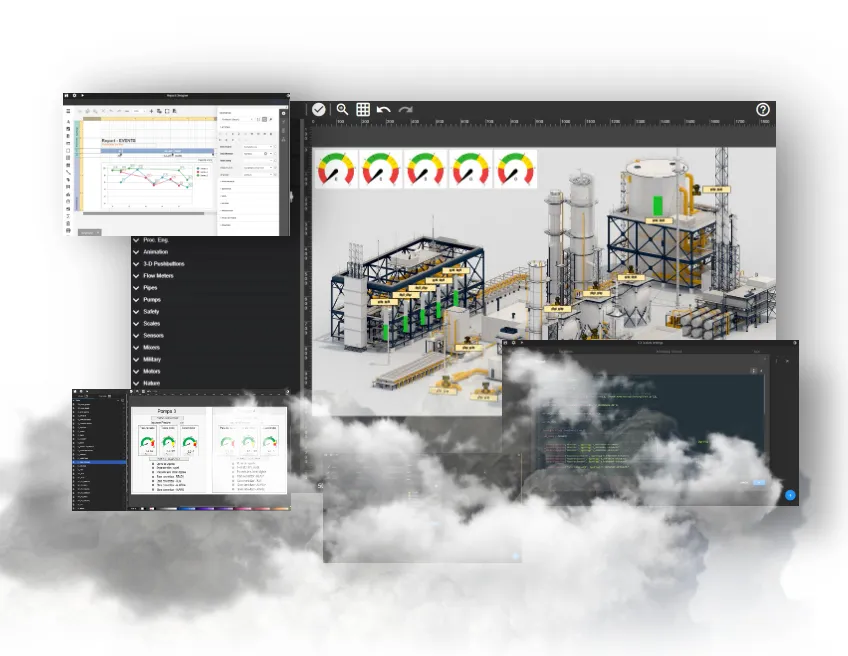
Task: Select the text 'A' tool in Report Designer
Action: pos(68,122)
